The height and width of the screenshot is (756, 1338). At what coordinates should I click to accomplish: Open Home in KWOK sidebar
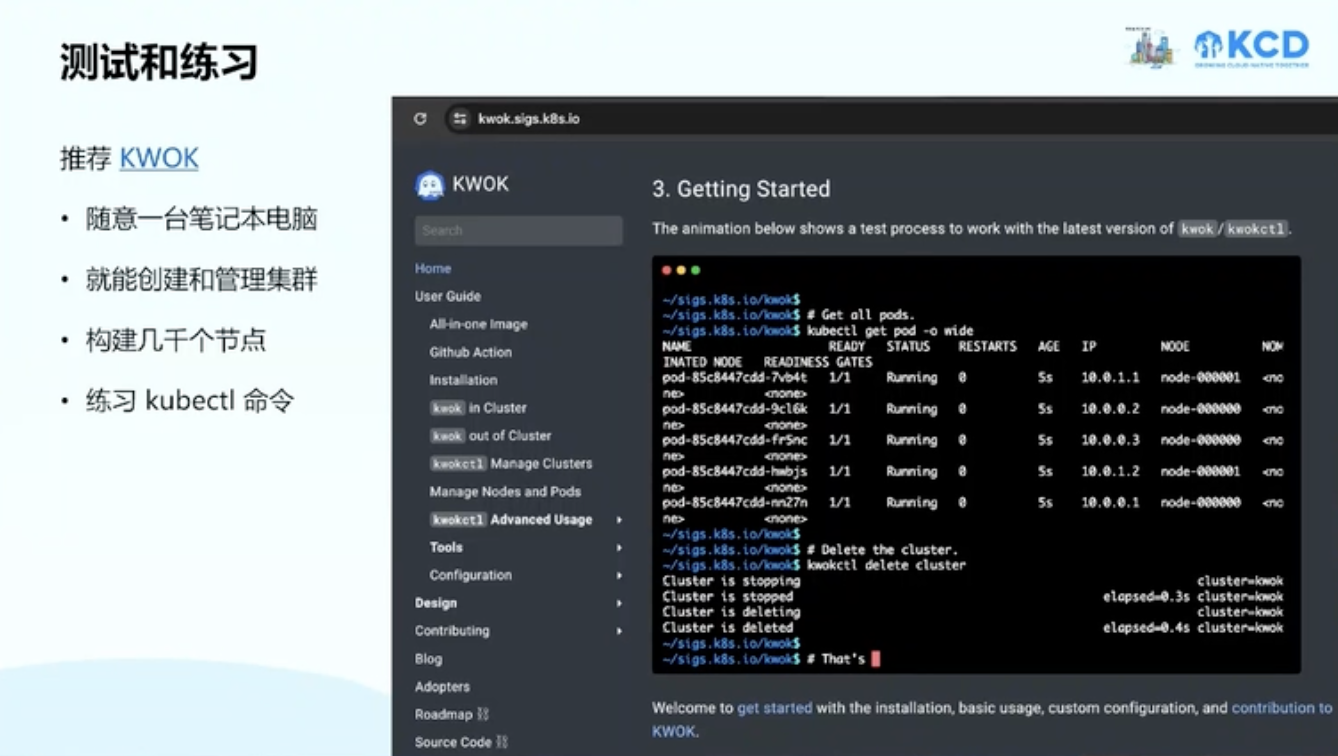[x=433, y=268]
